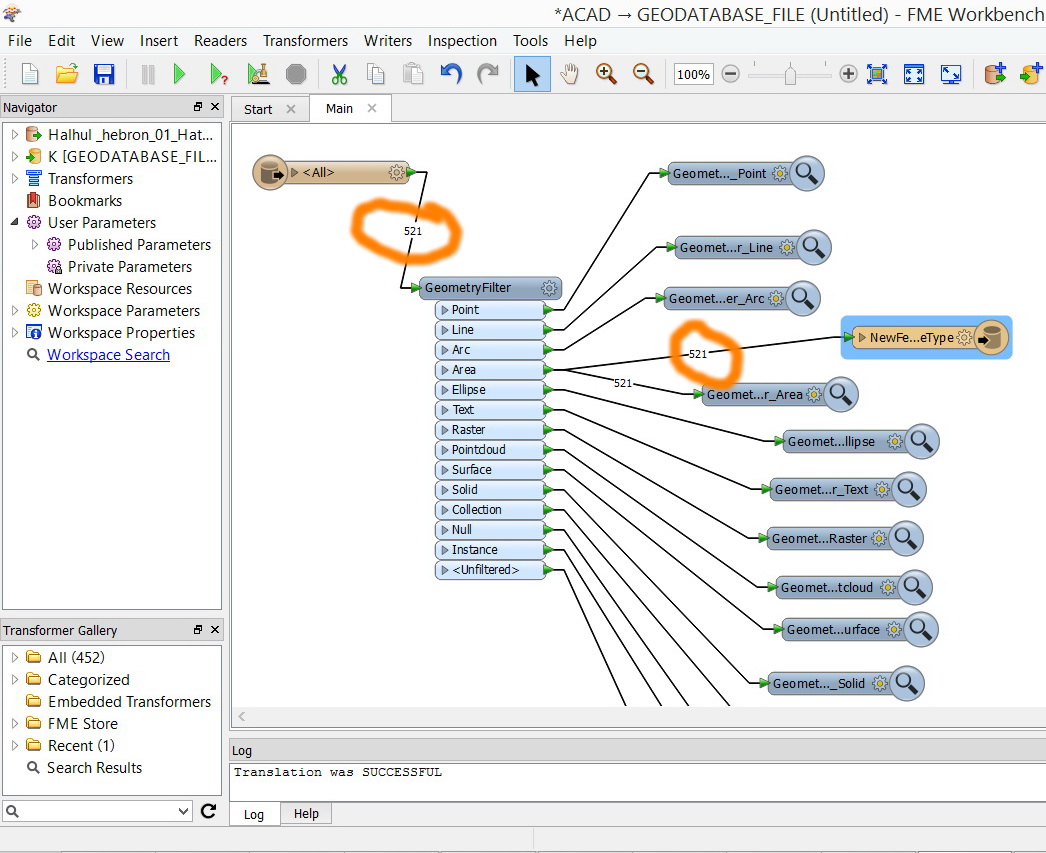Screen dimensions: 1046x853
Task: Open the NewFe...eType gear settings
Action: tap(962, 338)
